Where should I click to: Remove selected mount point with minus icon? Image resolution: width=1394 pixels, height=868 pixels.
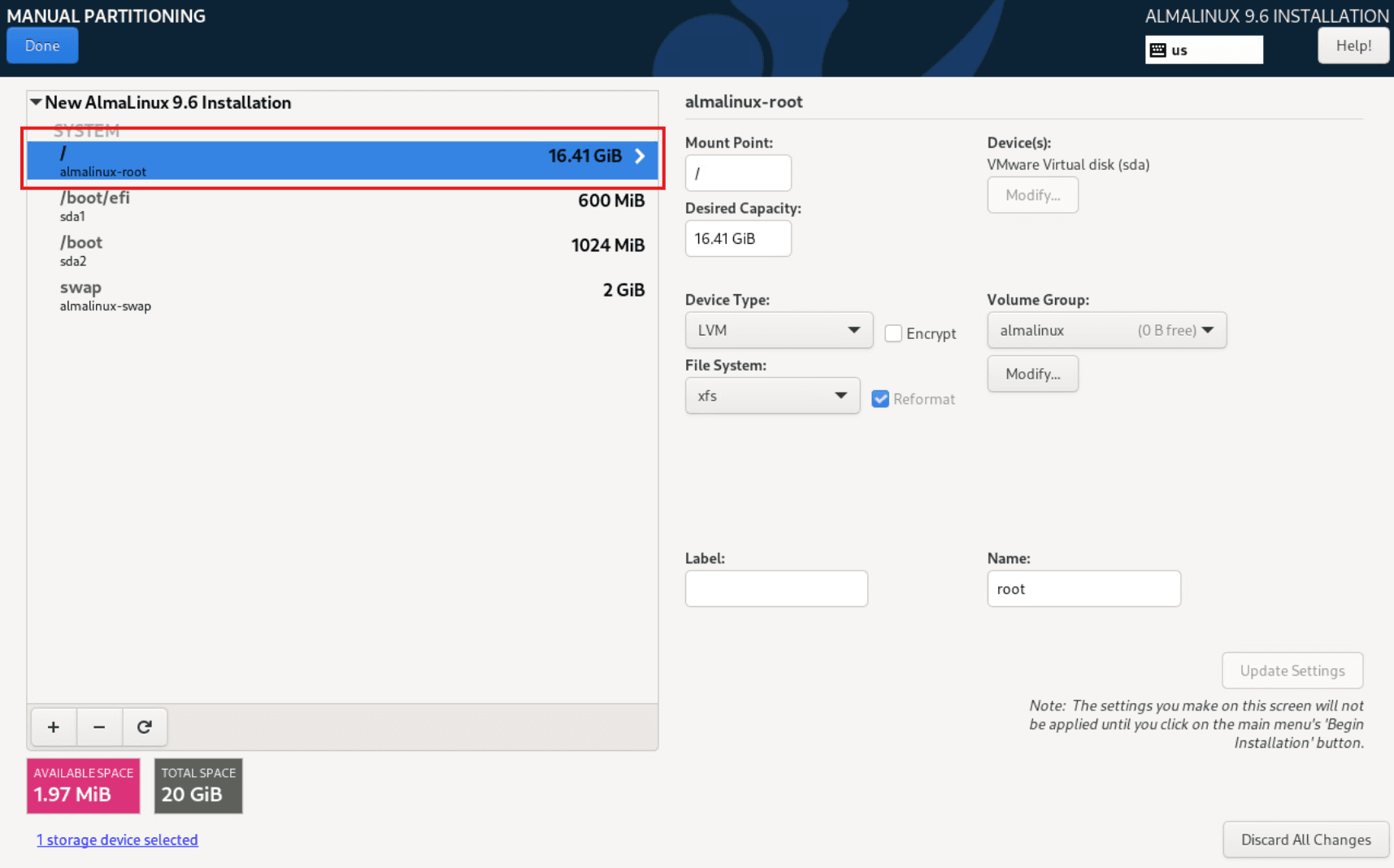(x=99, y=727)
